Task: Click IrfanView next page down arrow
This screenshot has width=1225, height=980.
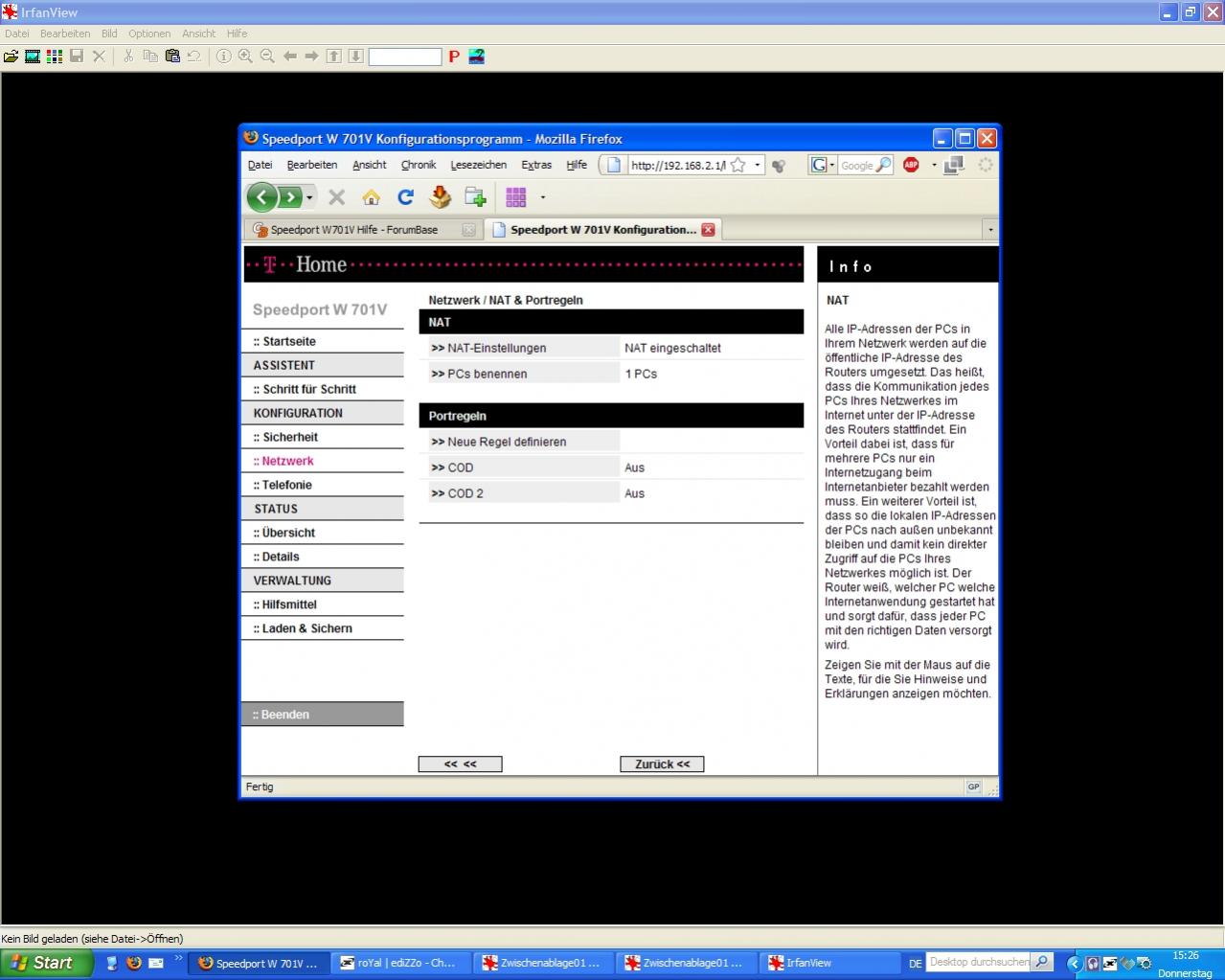Action: pos(355,57)
